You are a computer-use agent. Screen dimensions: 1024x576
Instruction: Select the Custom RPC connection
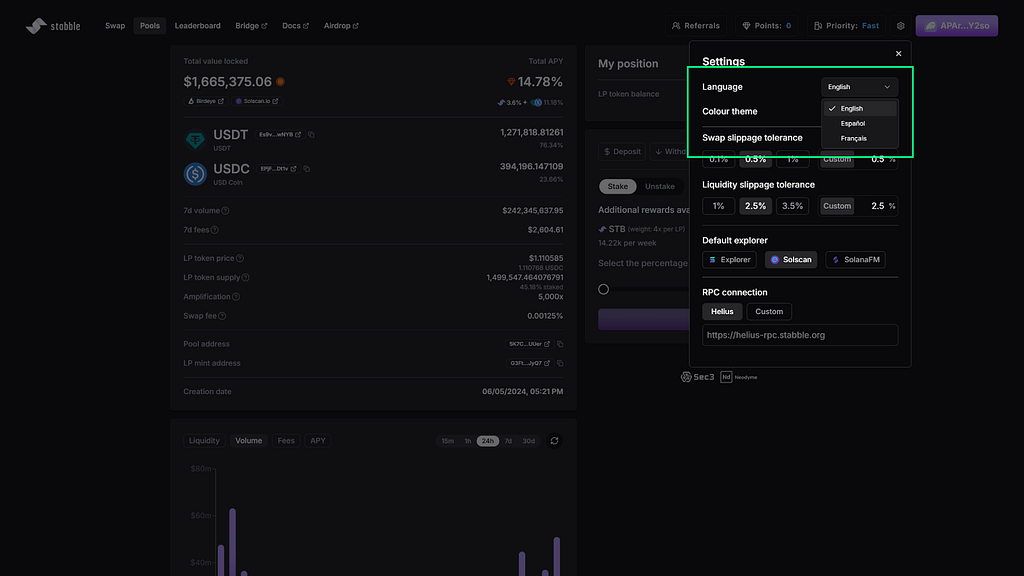coord(769,312)
